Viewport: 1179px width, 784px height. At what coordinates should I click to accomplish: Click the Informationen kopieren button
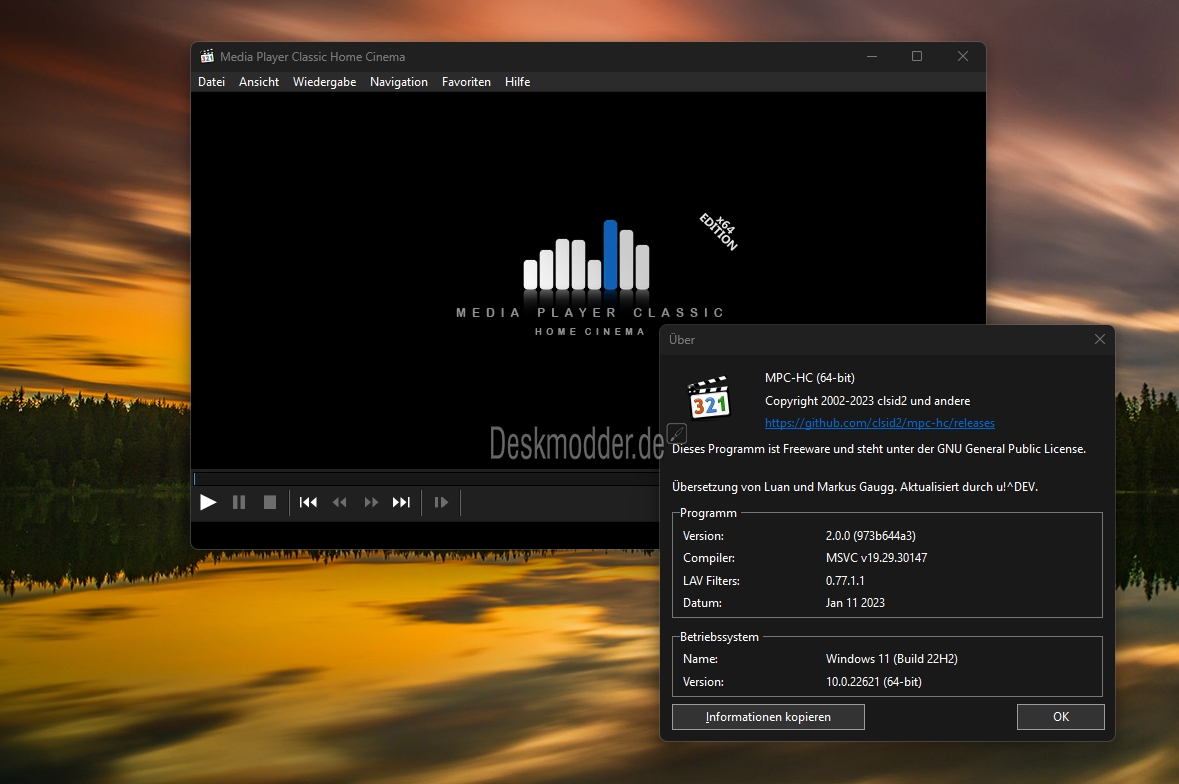point(768,717)
